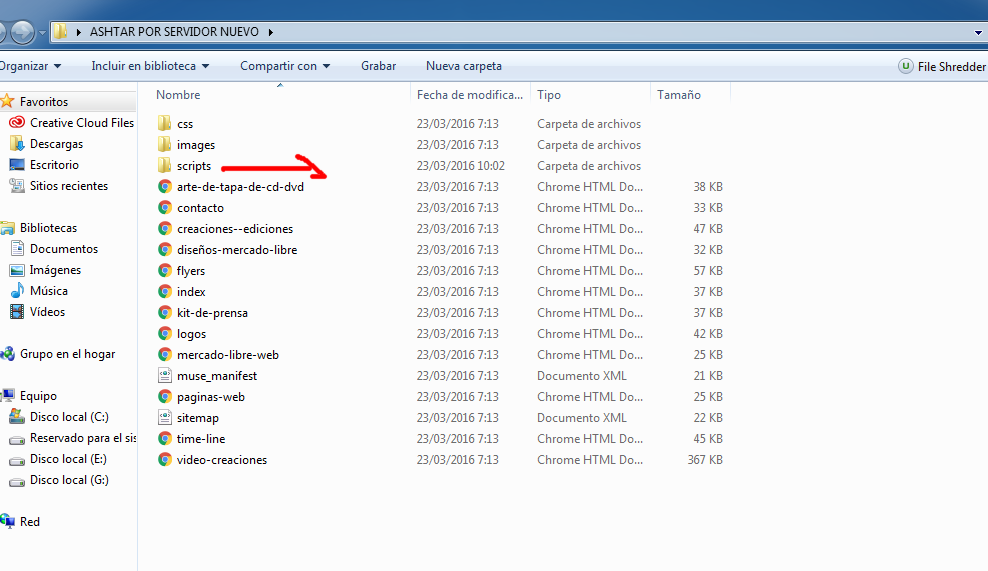This screenshot has width=988, height=571.
Task: Click breadcrumb arrow before ASHTAR POR SERVIDOR NUEVO
Action: pyautogui.click(x=79, y=32)
